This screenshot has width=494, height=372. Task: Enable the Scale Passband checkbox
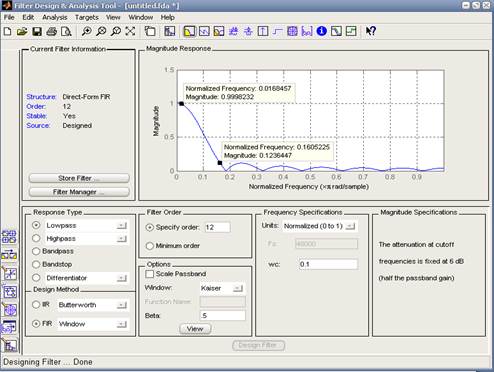(x=150, y=274)
